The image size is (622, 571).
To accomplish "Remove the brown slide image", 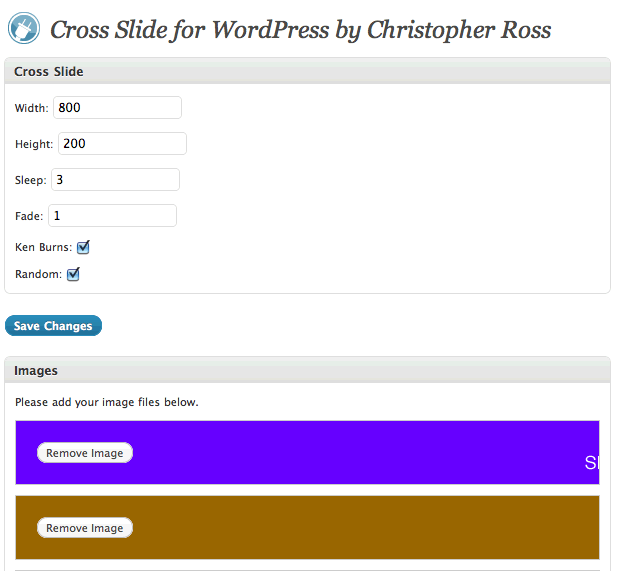I will [85, 528].
